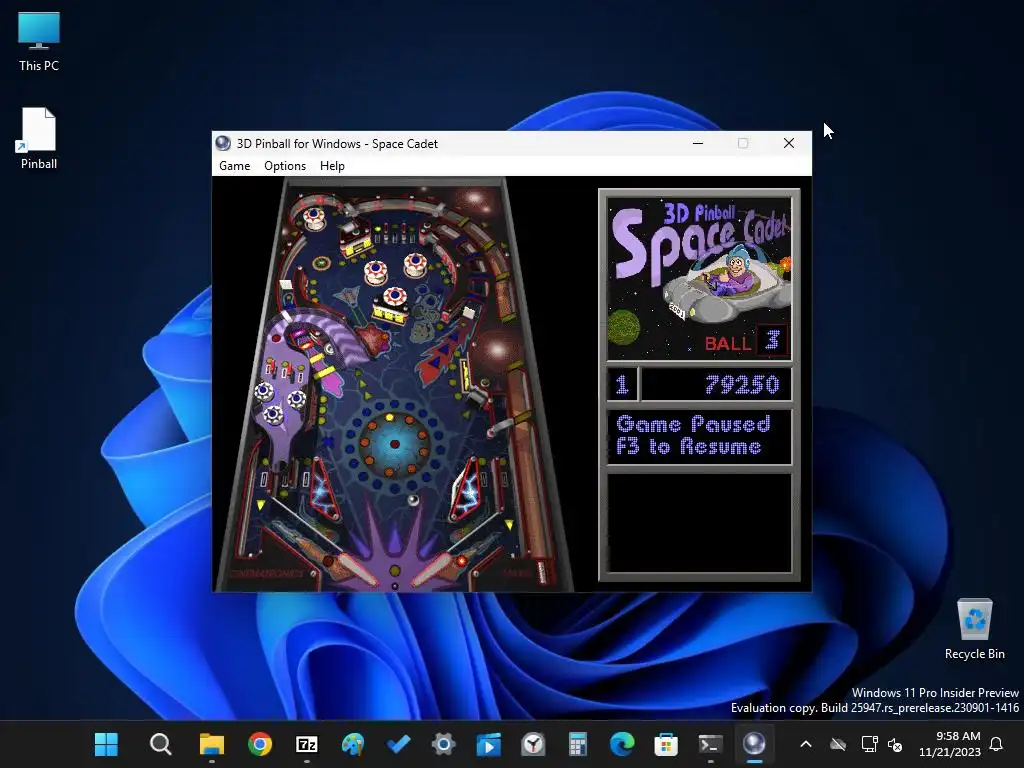1024x768 pixels.
Task: Select the Pinball shortcut on the desktop
Action: (39, 138)
